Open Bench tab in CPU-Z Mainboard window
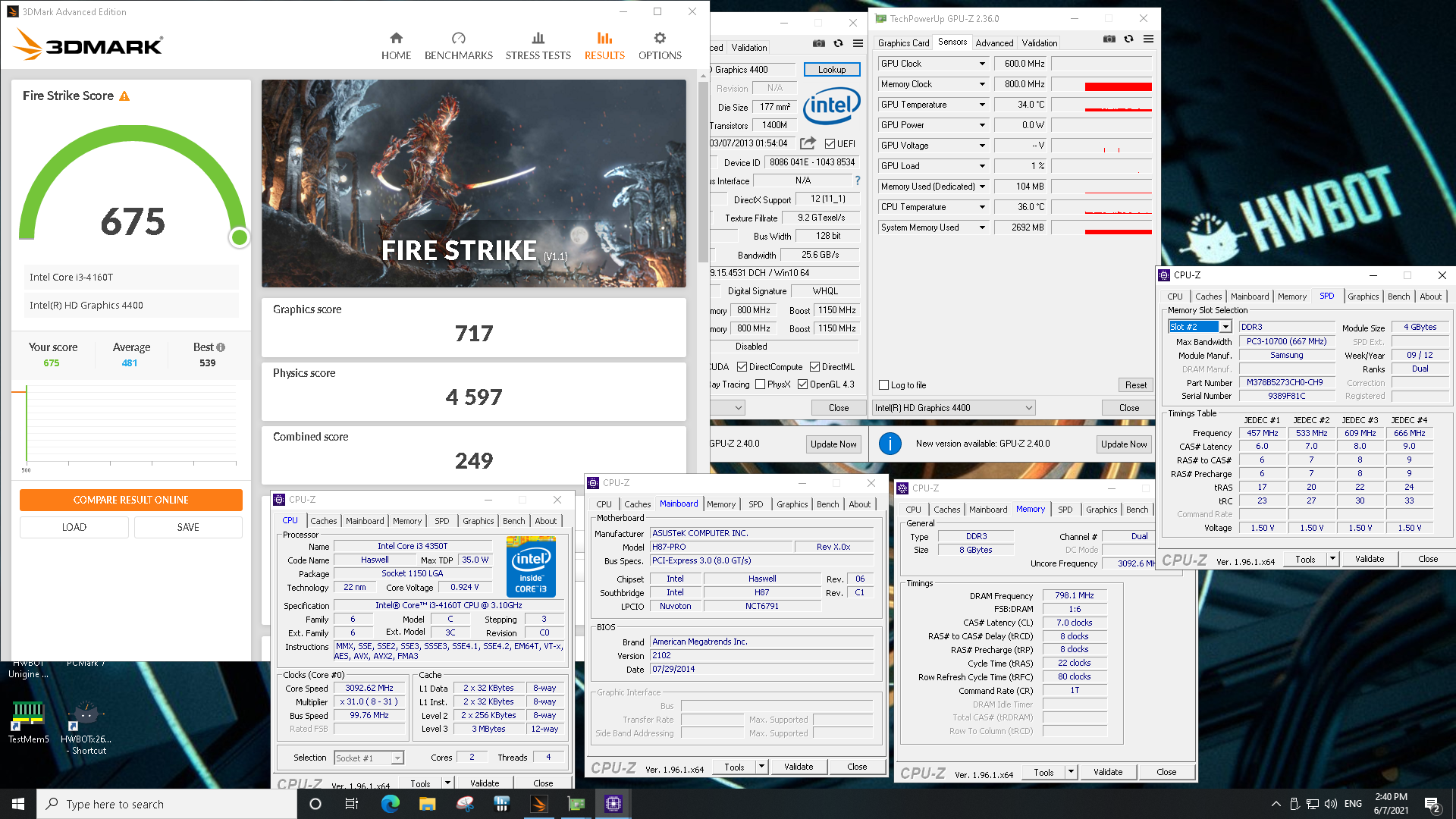1456x819 pixels. (x=827, y=504)
